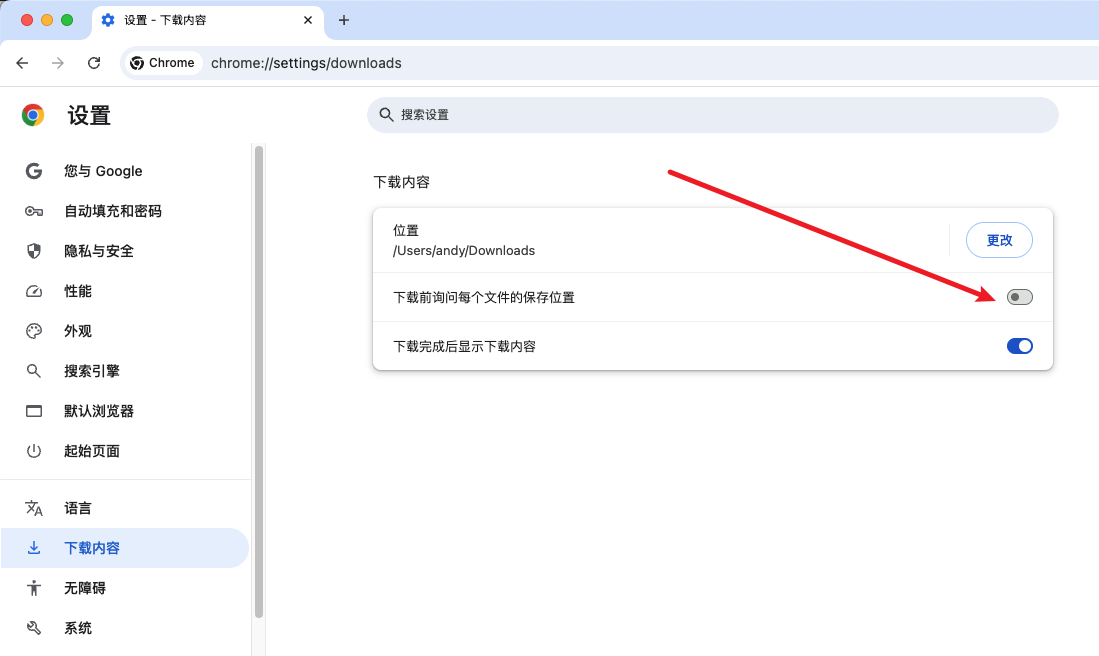The image size is (1099, 656).
Task: Click the Chrome logo beside 设置 title
Action: (33, 115)
